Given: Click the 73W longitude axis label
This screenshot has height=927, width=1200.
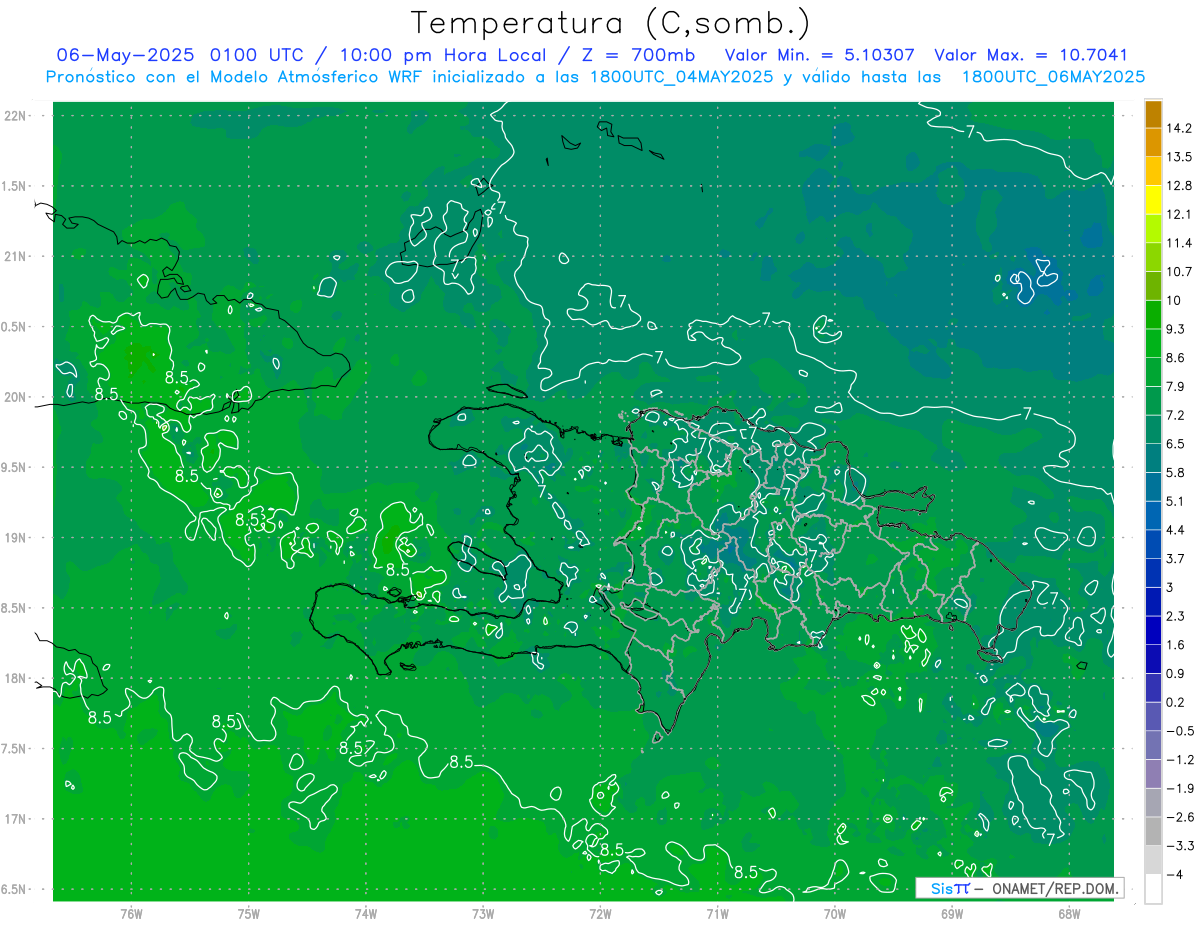Looking at the screenshot, I should click(x=483, y=914).
